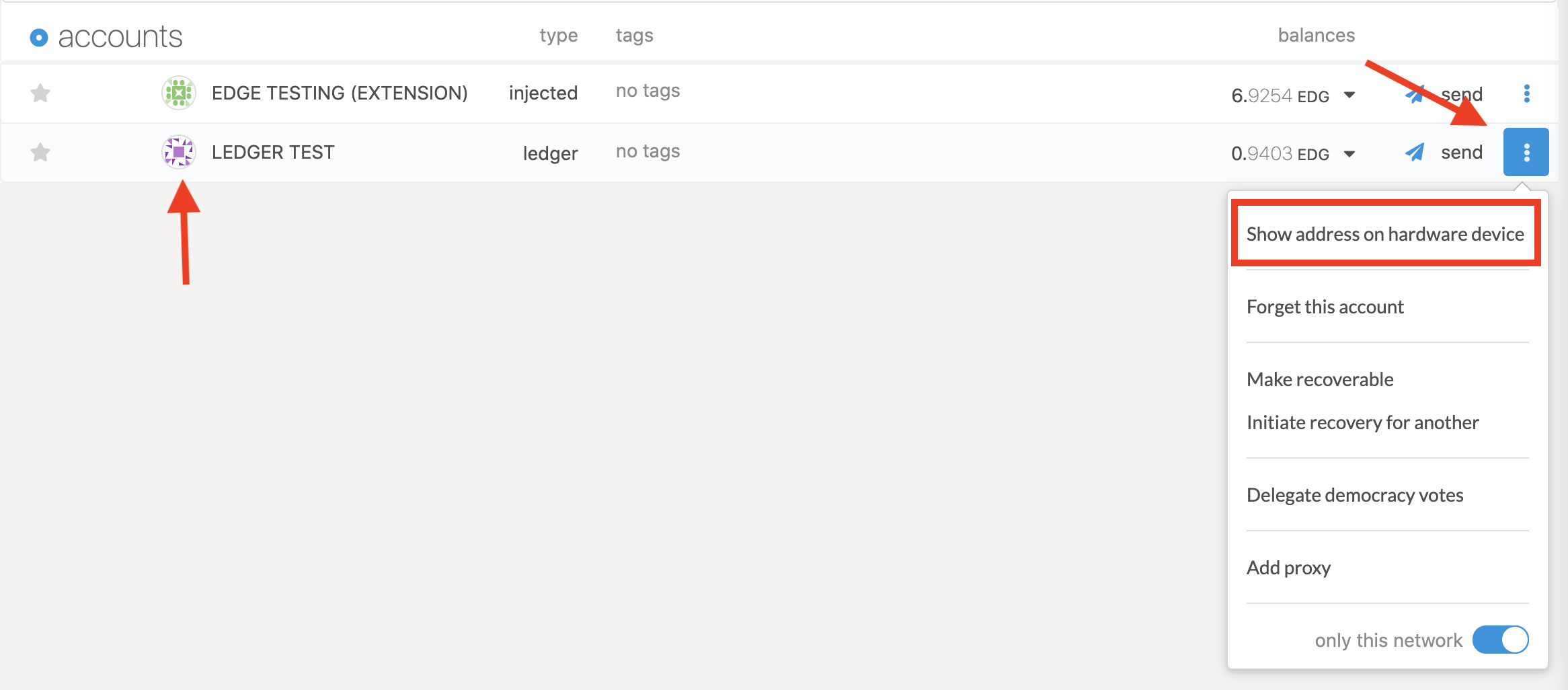The height and width of the screenshot is (690, 1568).
Task: Edit tags of EDGE TESTING (EXTENSION) account
Action: (x=648, y=91)
